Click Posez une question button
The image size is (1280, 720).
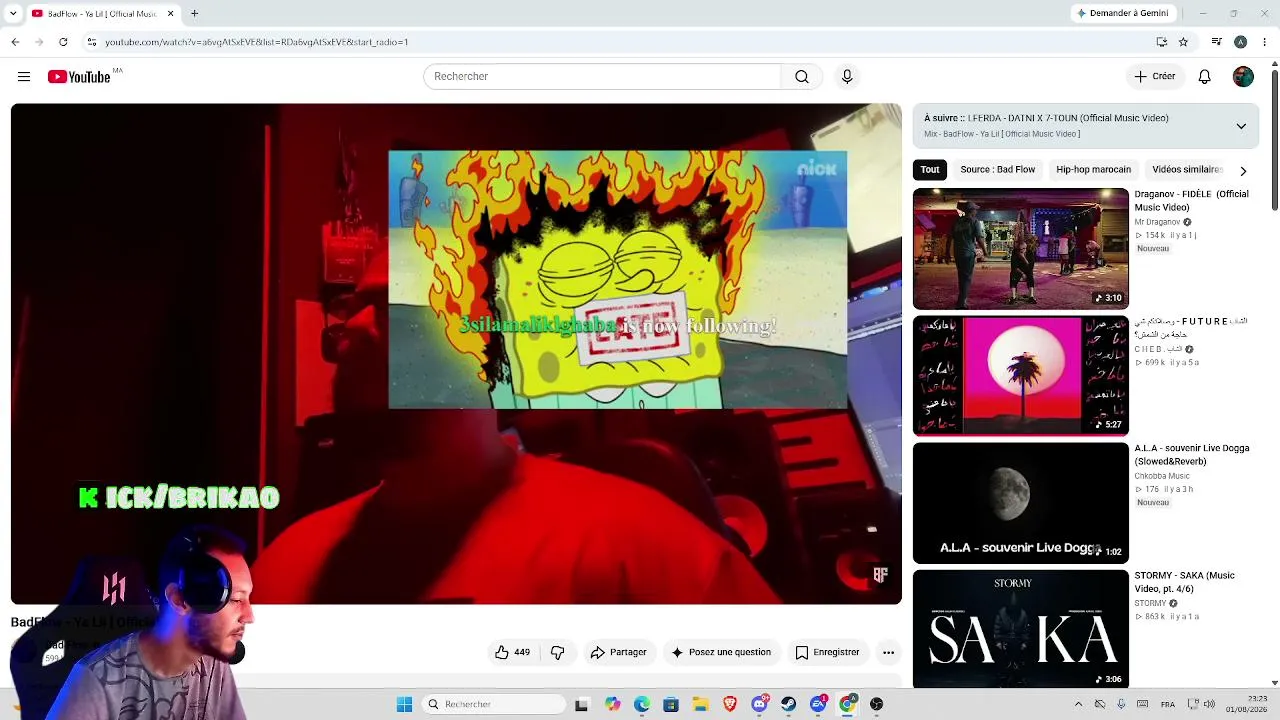coord(720,652)
